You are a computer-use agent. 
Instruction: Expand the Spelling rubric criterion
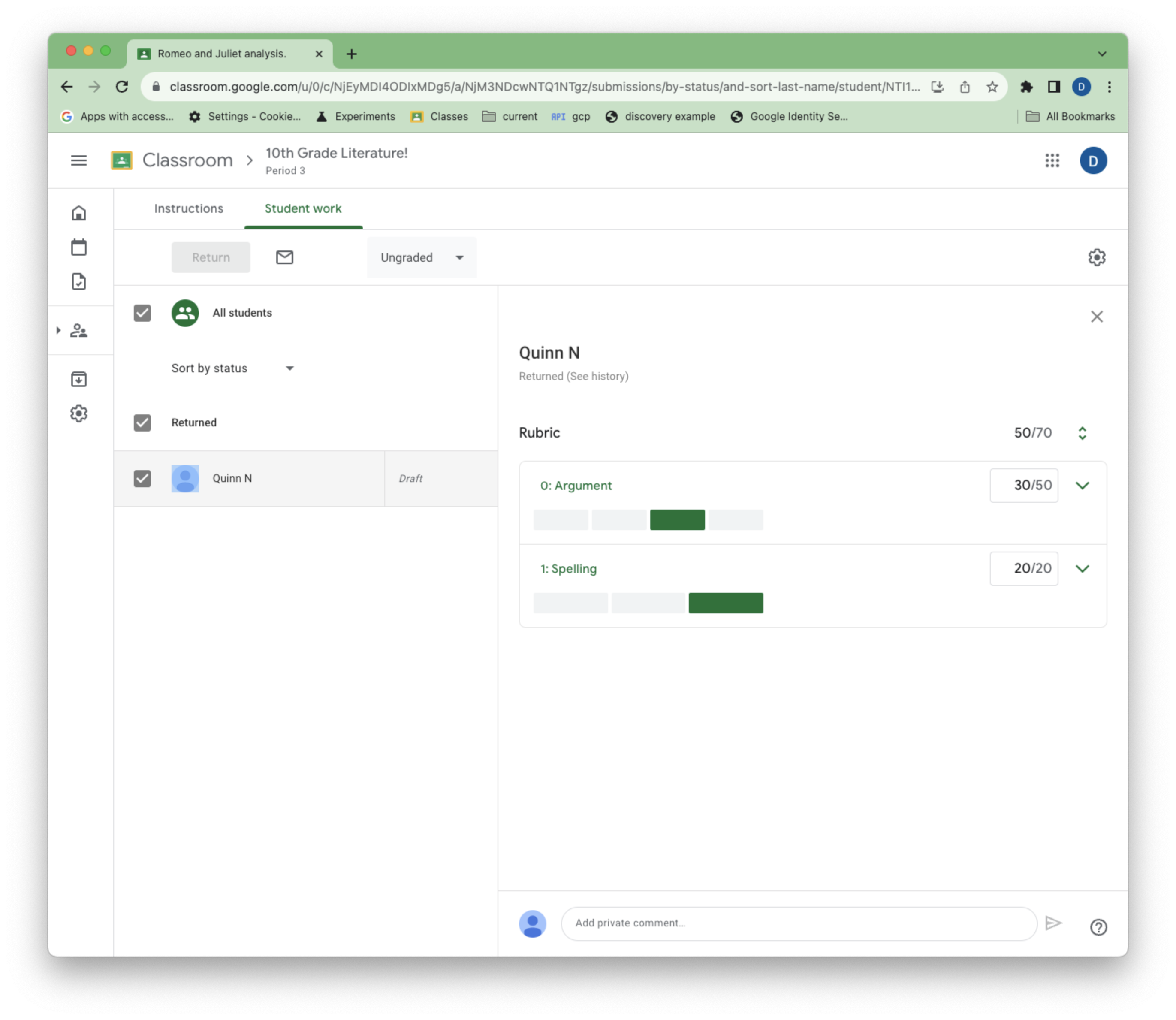coord(1082,568)
